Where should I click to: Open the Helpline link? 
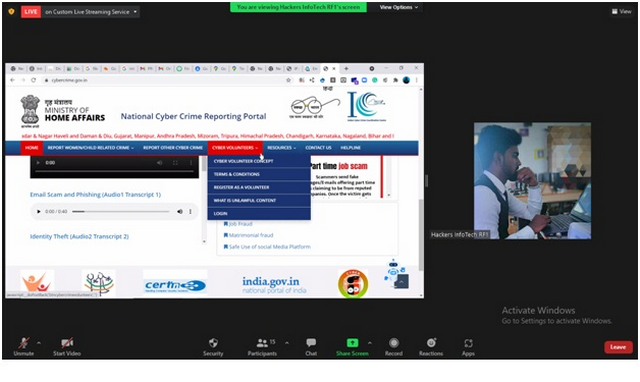351,148
